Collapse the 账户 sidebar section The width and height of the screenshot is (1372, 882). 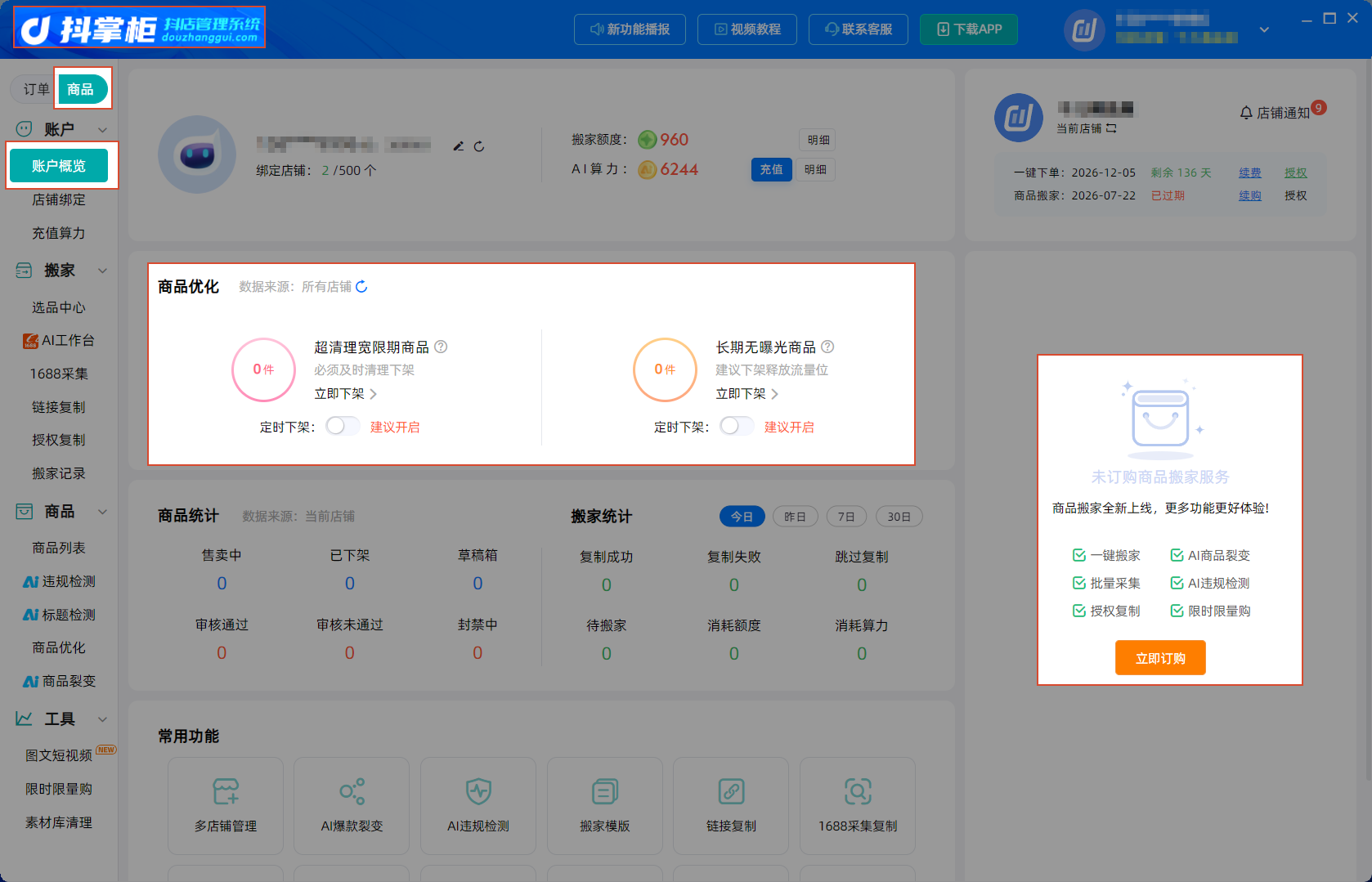coord(102,129)
